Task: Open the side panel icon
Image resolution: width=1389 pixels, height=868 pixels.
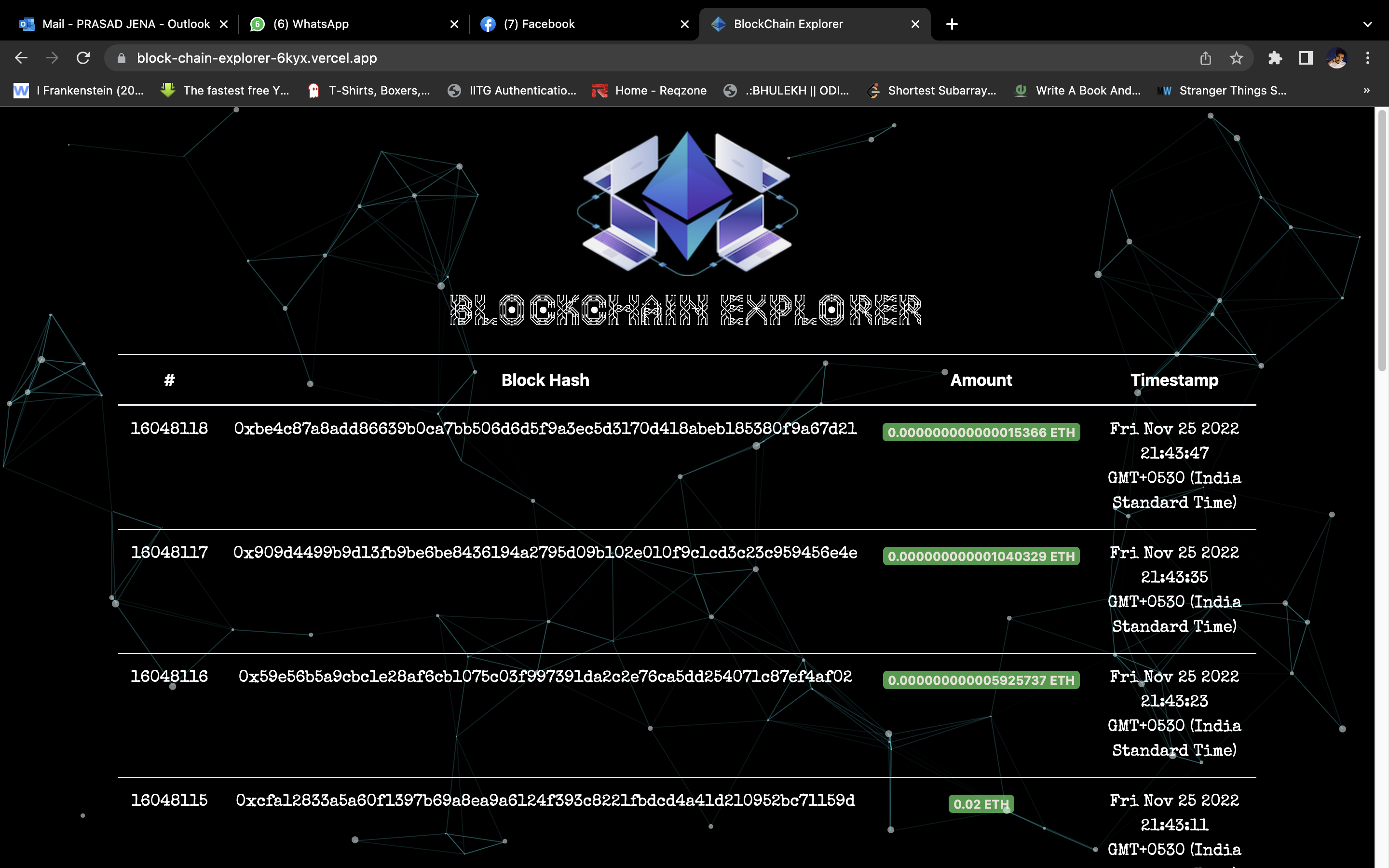Action: coord(1306,58)
